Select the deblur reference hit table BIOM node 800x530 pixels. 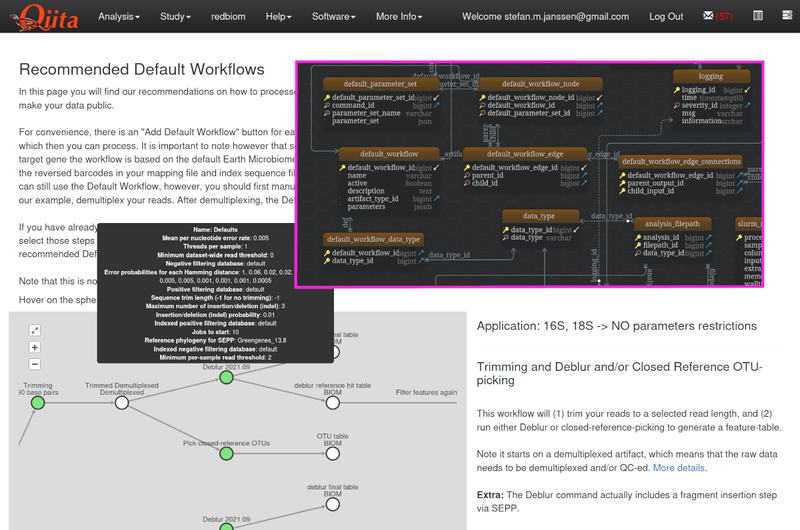point(333,403)
